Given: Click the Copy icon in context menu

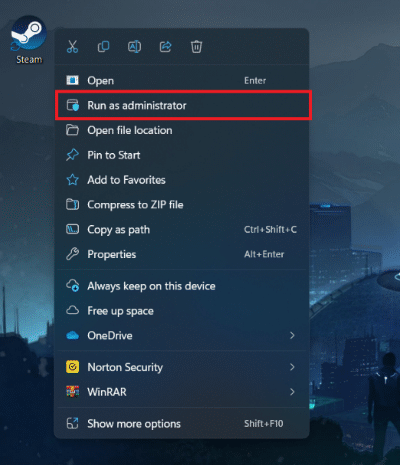Looking at the screenshot, I should 103,47.
